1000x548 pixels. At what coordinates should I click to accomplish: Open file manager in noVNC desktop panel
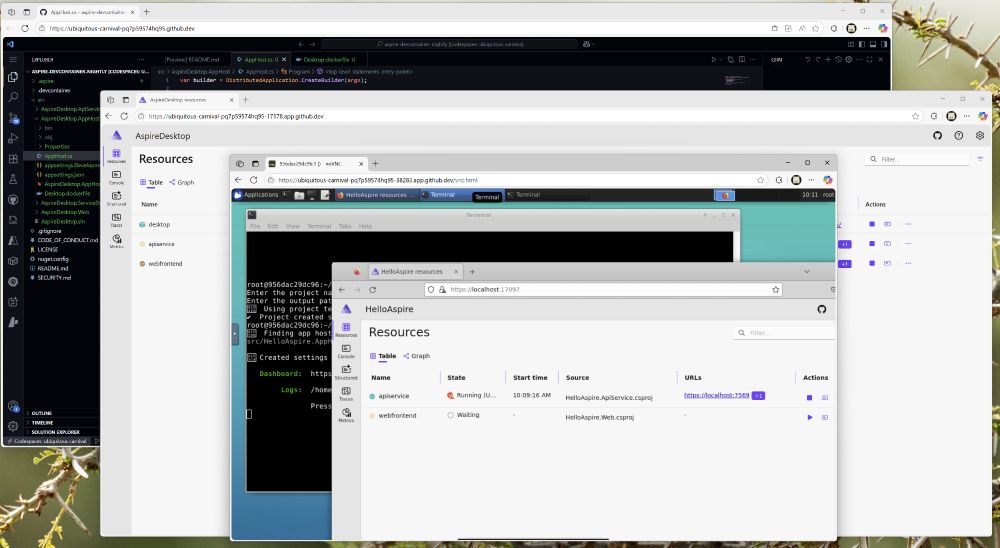pyautogui.click(x=299, y=195)
